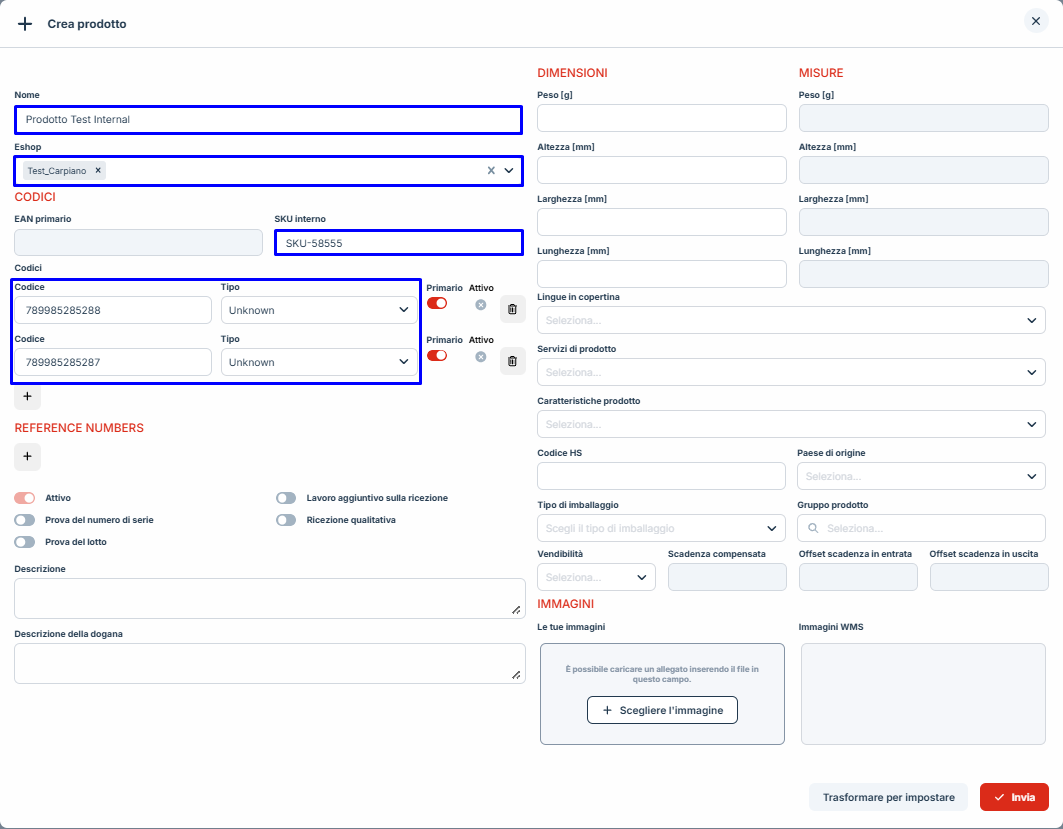The image size is (1063, 829).
Task: Expand the Tipo di imballaggio dropdown
Action: coord(661,528)
